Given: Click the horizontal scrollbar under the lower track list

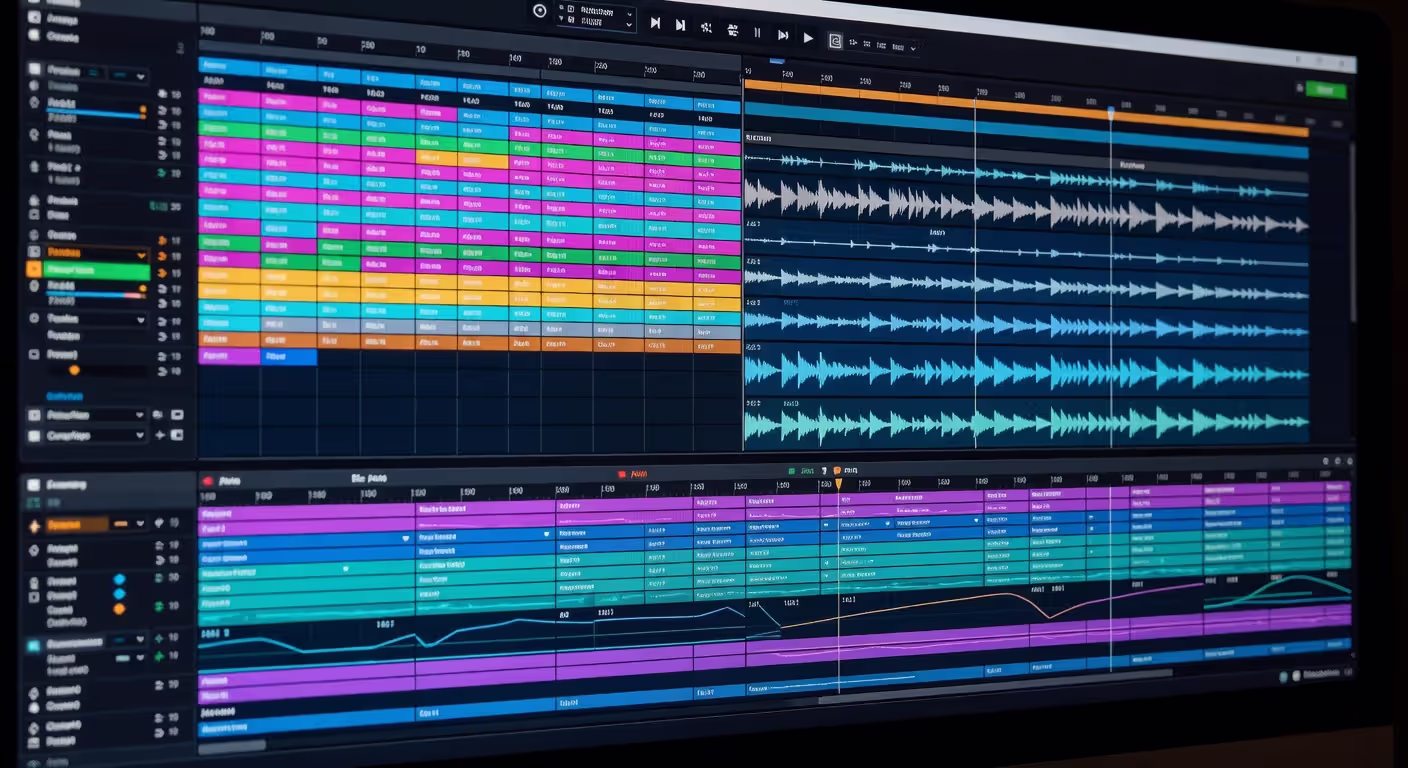Looking at the screenshot, I should coord(232,746).
